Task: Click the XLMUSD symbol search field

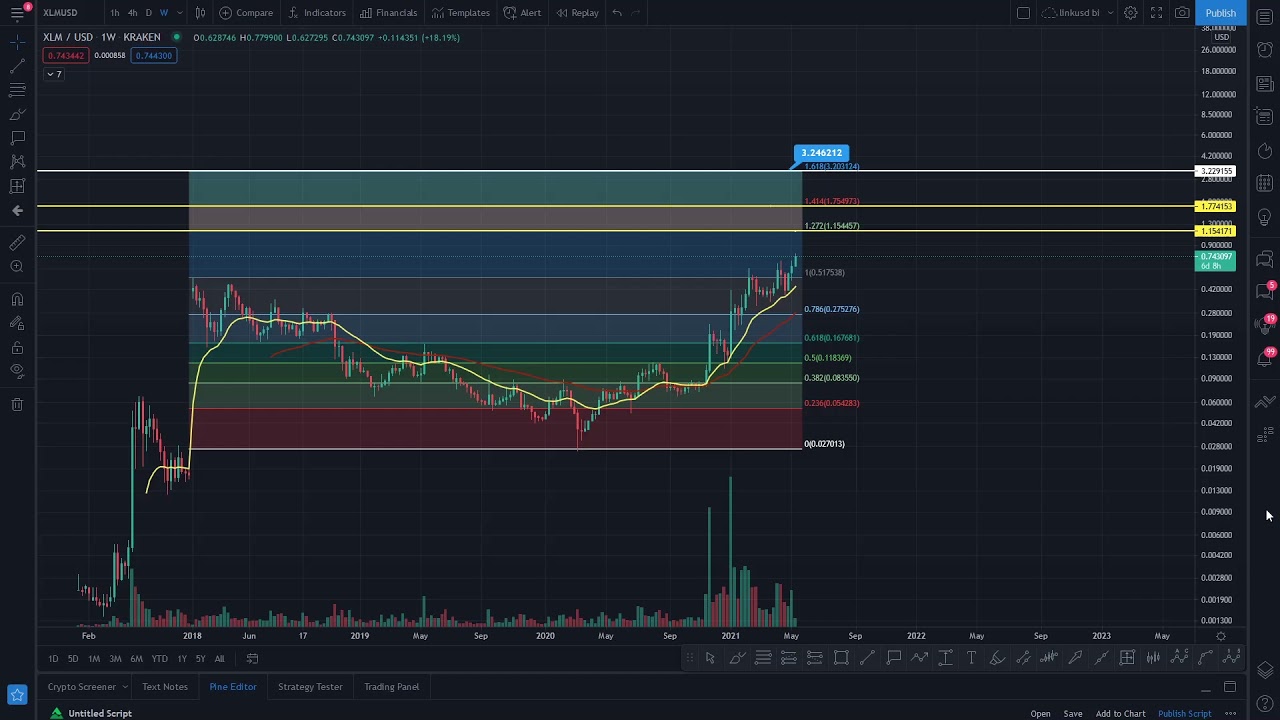Action: tap(60, 13)
